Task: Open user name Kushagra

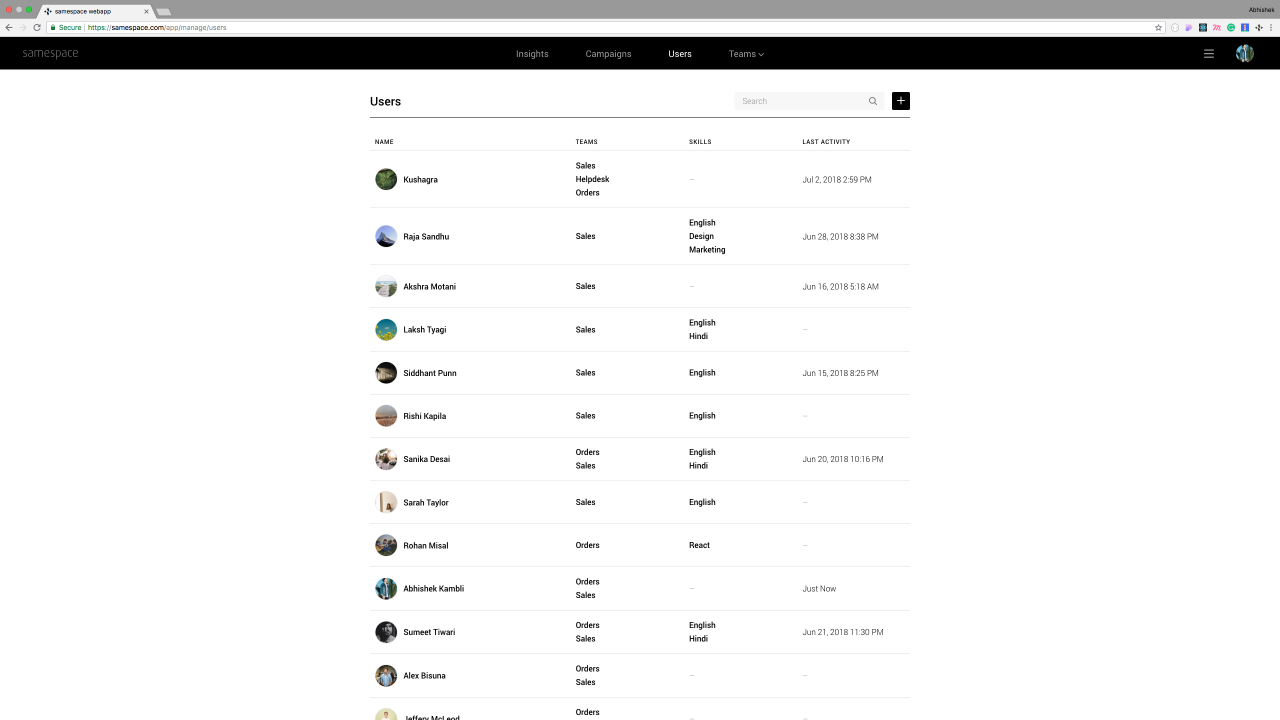Action: click(x=420, y=180)
